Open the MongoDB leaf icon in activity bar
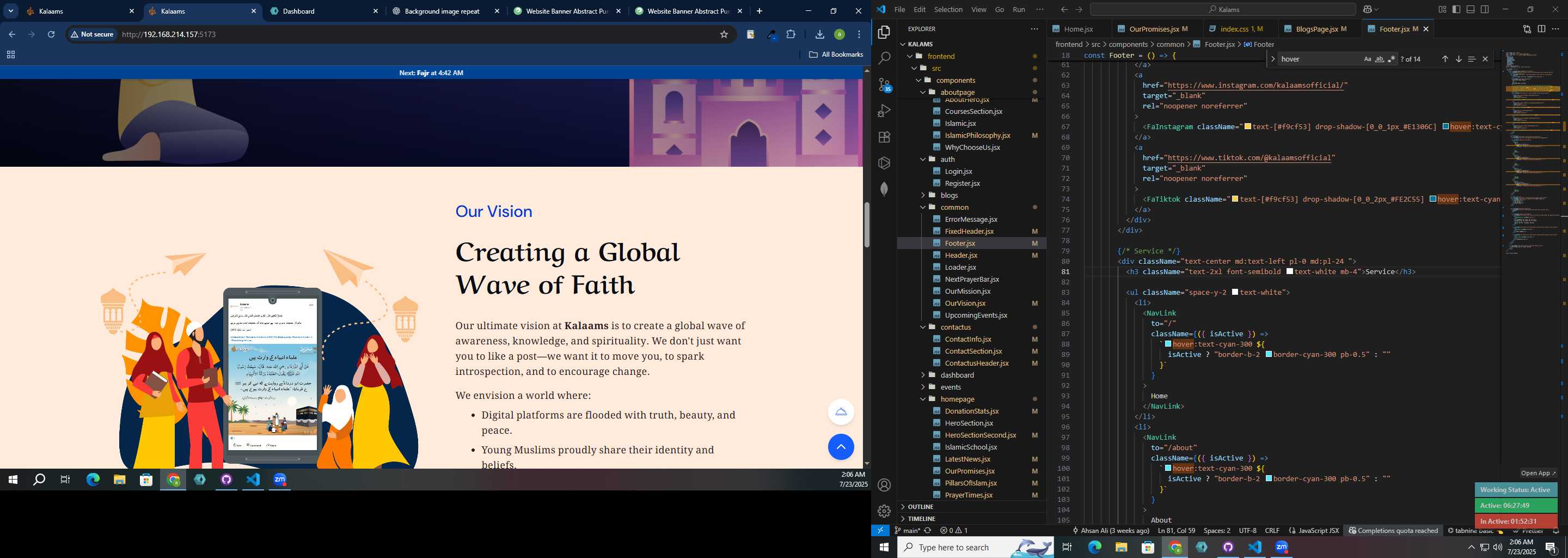The width and height of the screenshot is (1568, 558). coord(884,189)
